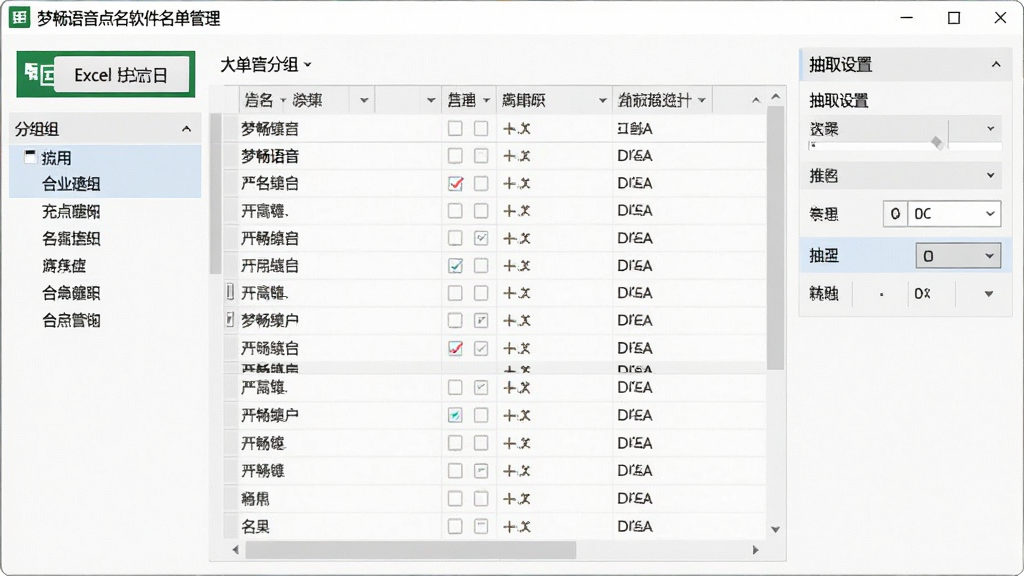The image size is (1024, 576).
Task: Check the first checkbox in the 梦畅语音 row
Action: pos(455,156)
